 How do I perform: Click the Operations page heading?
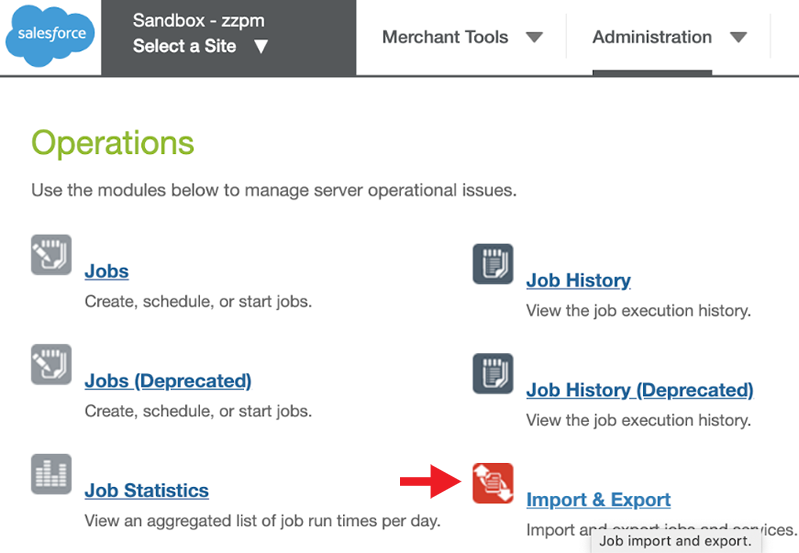click(x=113, y=143)
